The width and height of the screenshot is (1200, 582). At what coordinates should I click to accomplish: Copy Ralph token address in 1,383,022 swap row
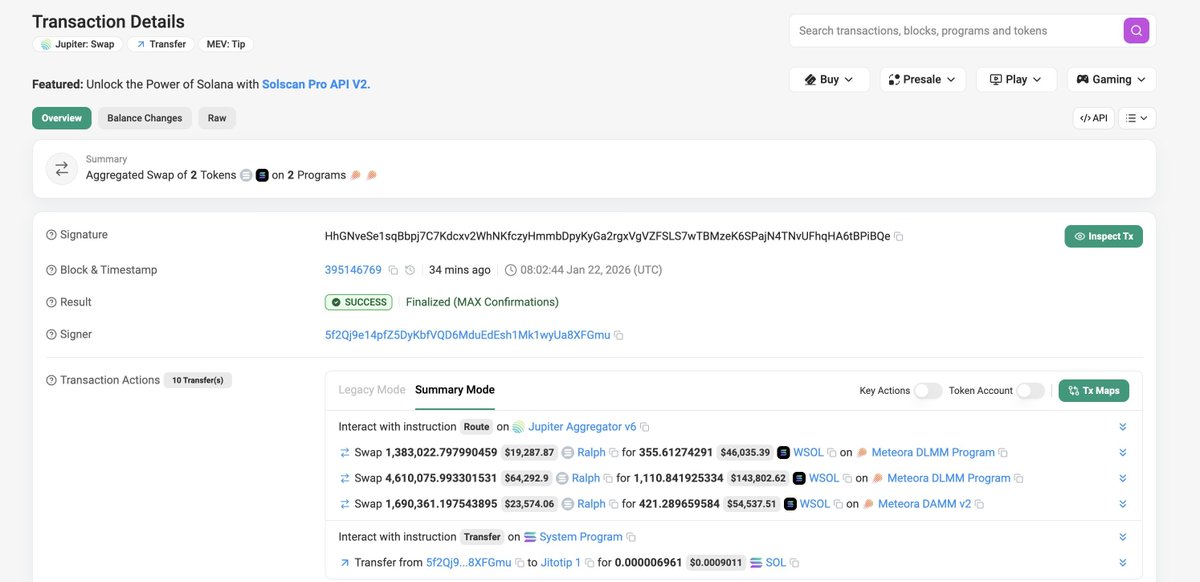[x=614, y=453]
